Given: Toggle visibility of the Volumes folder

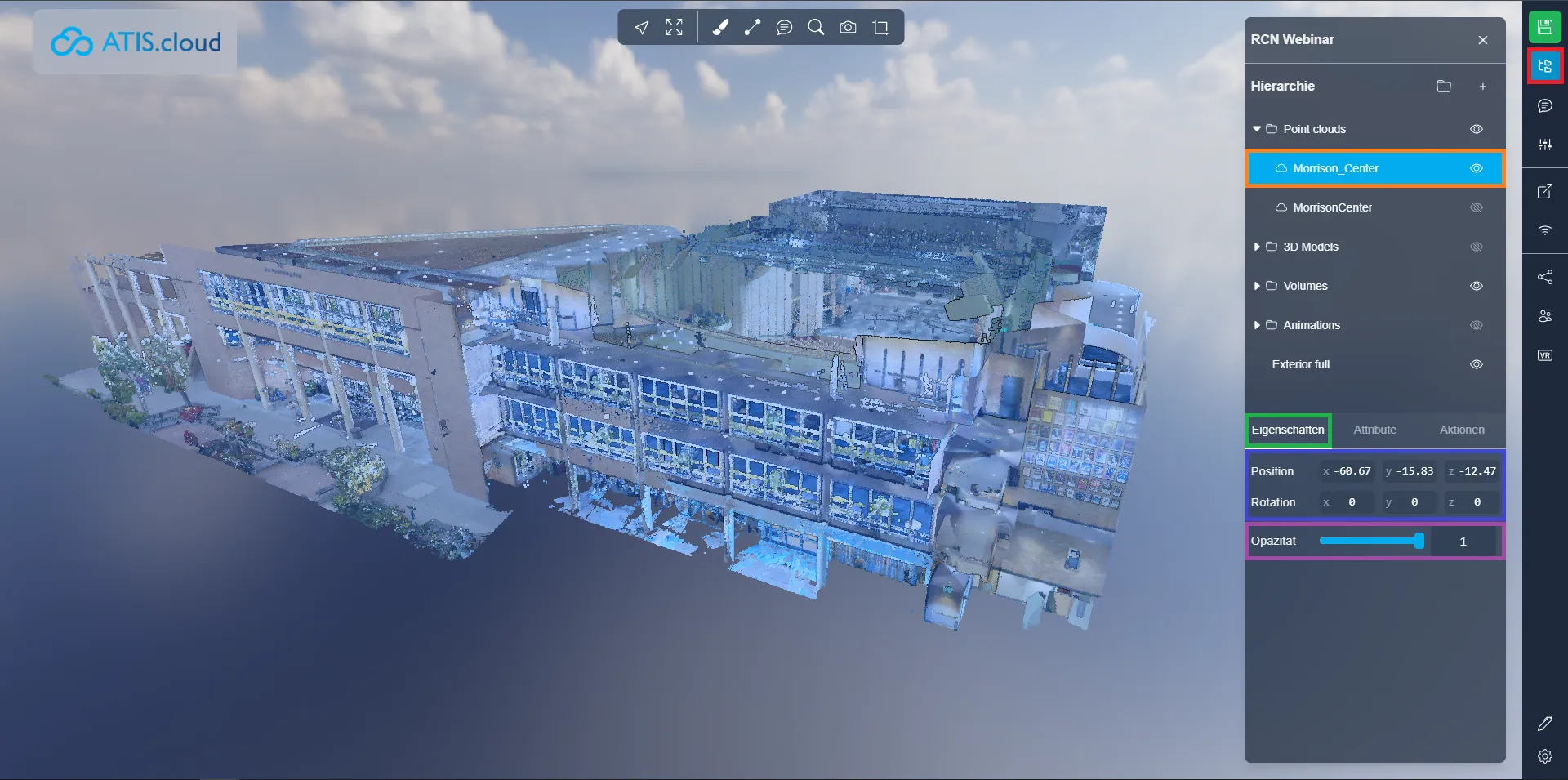Looking at the screenshot, I should 1476,286.
